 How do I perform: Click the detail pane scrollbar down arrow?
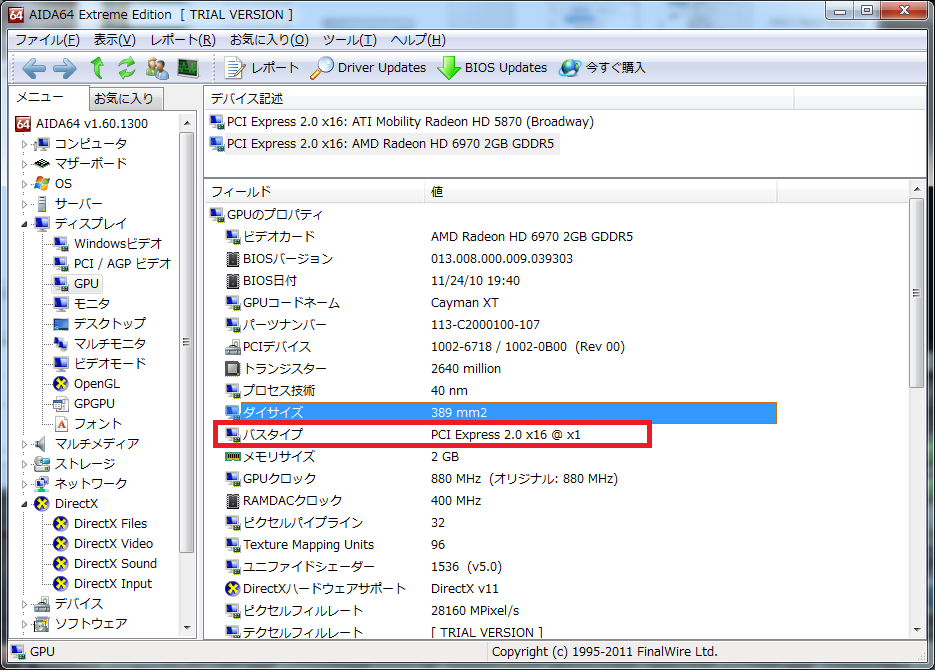click(x=916, y=630)
